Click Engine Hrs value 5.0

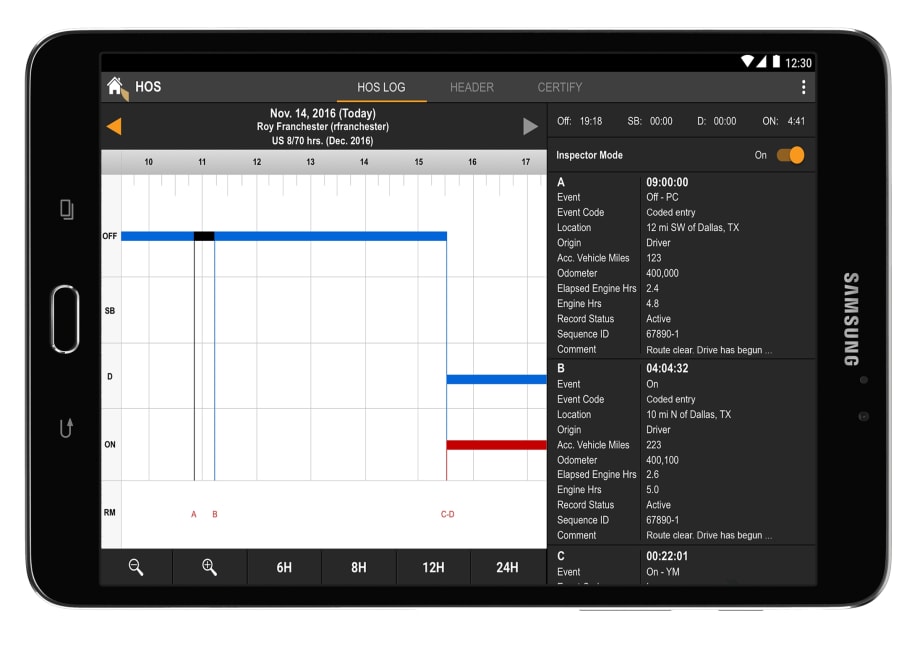pos(652,489)
